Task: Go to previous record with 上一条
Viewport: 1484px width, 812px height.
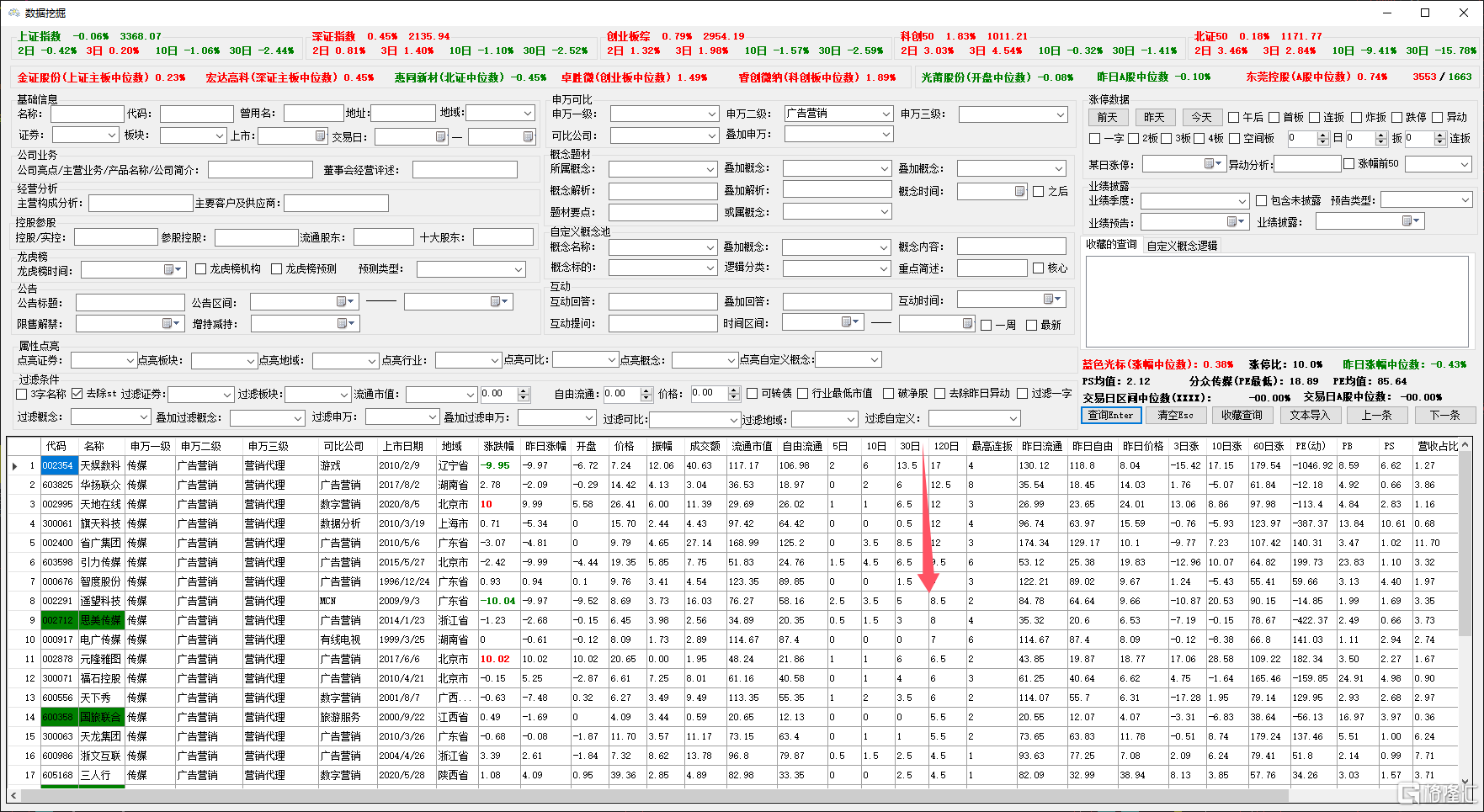Action: [1375, 415]
